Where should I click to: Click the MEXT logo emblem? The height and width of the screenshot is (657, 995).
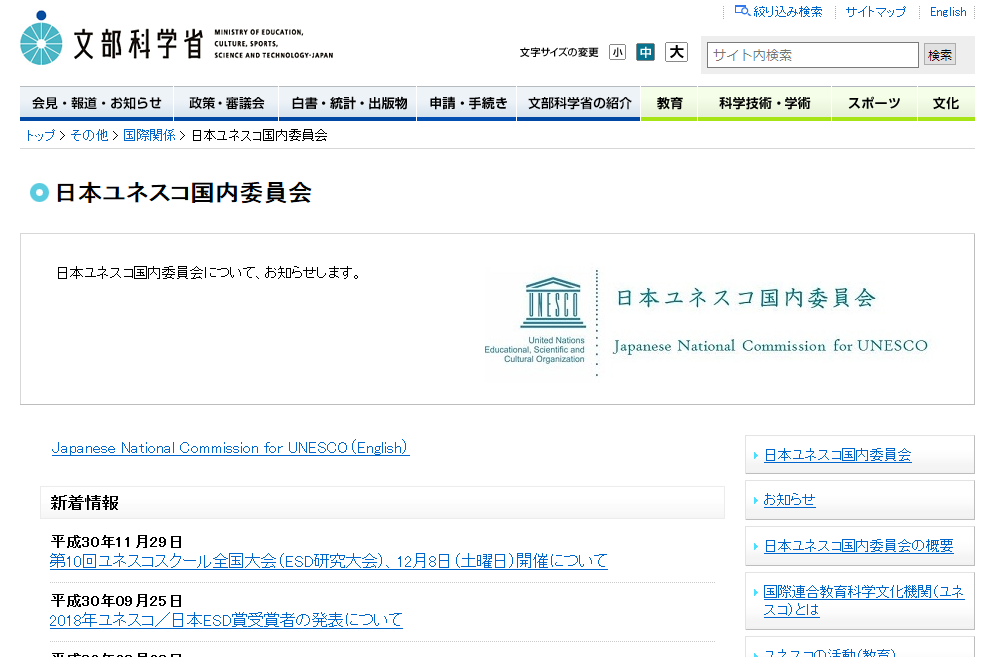(x=41, y=39)
